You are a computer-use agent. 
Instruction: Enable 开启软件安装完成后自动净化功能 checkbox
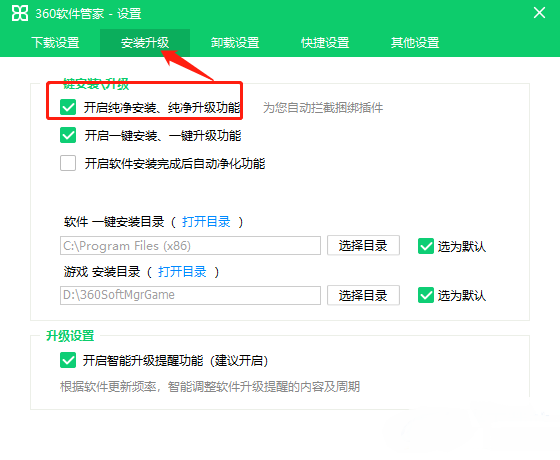coord(68,163)
